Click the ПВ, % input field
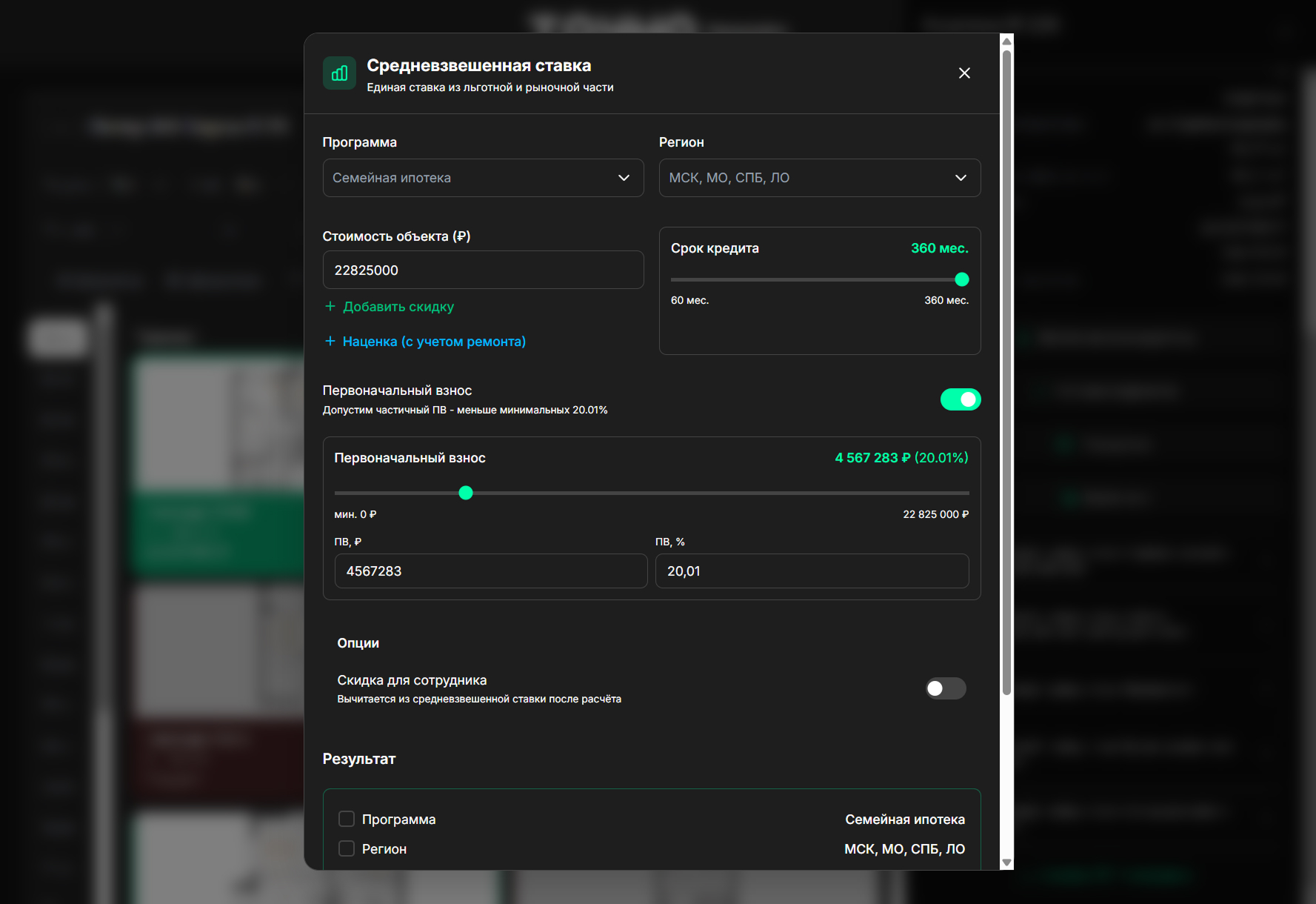1316x904 pixels. [812, 571]
